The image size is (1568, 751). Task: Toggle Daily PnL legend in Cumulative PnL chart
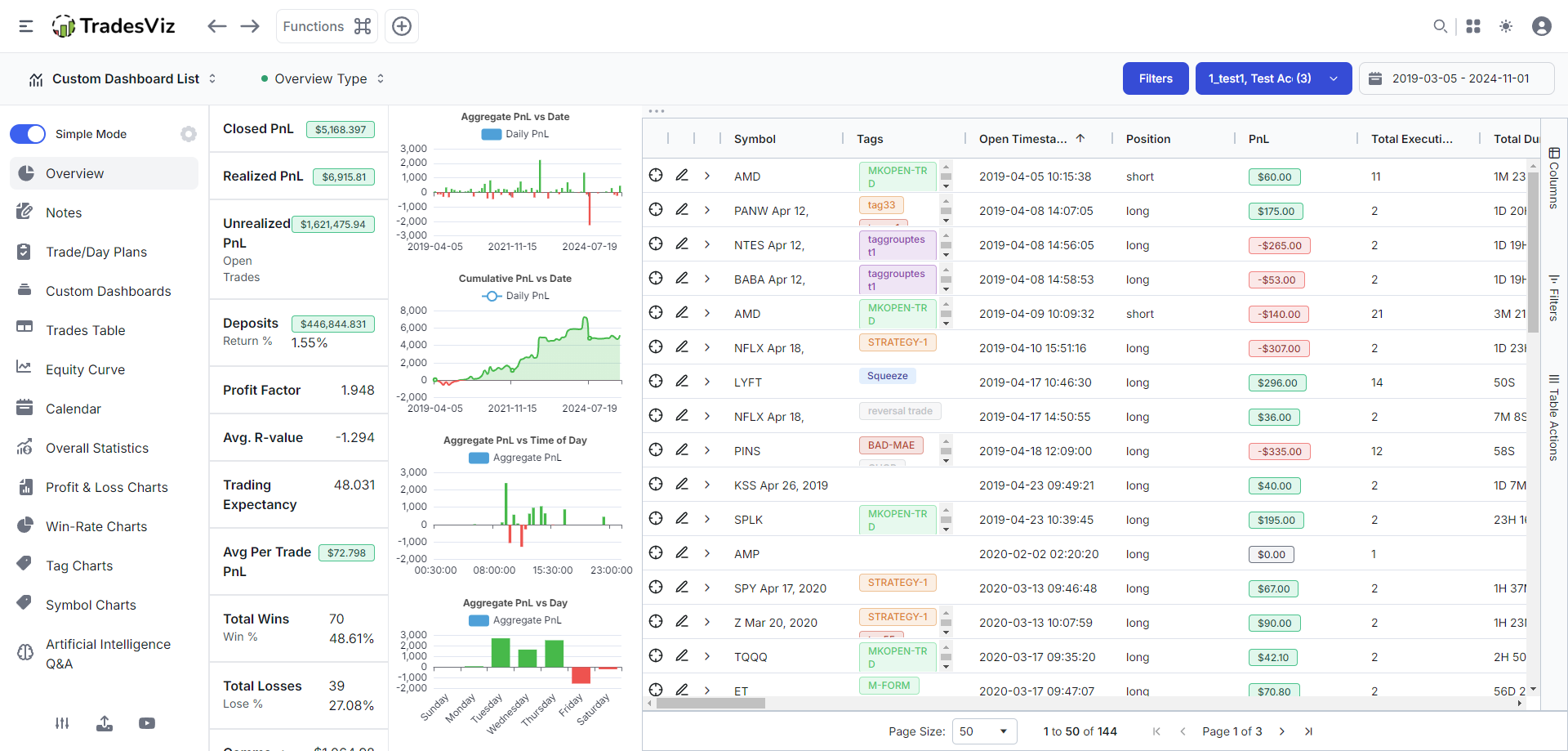tap(515, 296)
